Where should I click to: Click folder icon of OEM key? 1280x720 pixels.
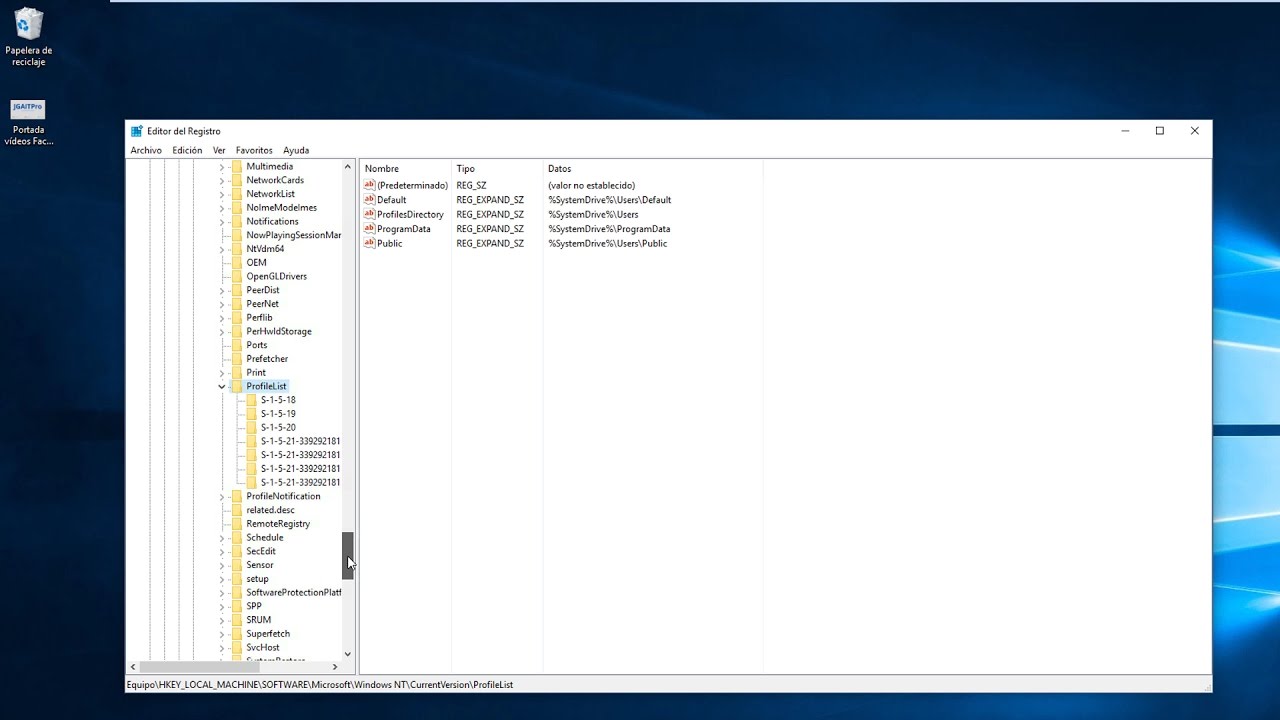(x=237, y=263)
